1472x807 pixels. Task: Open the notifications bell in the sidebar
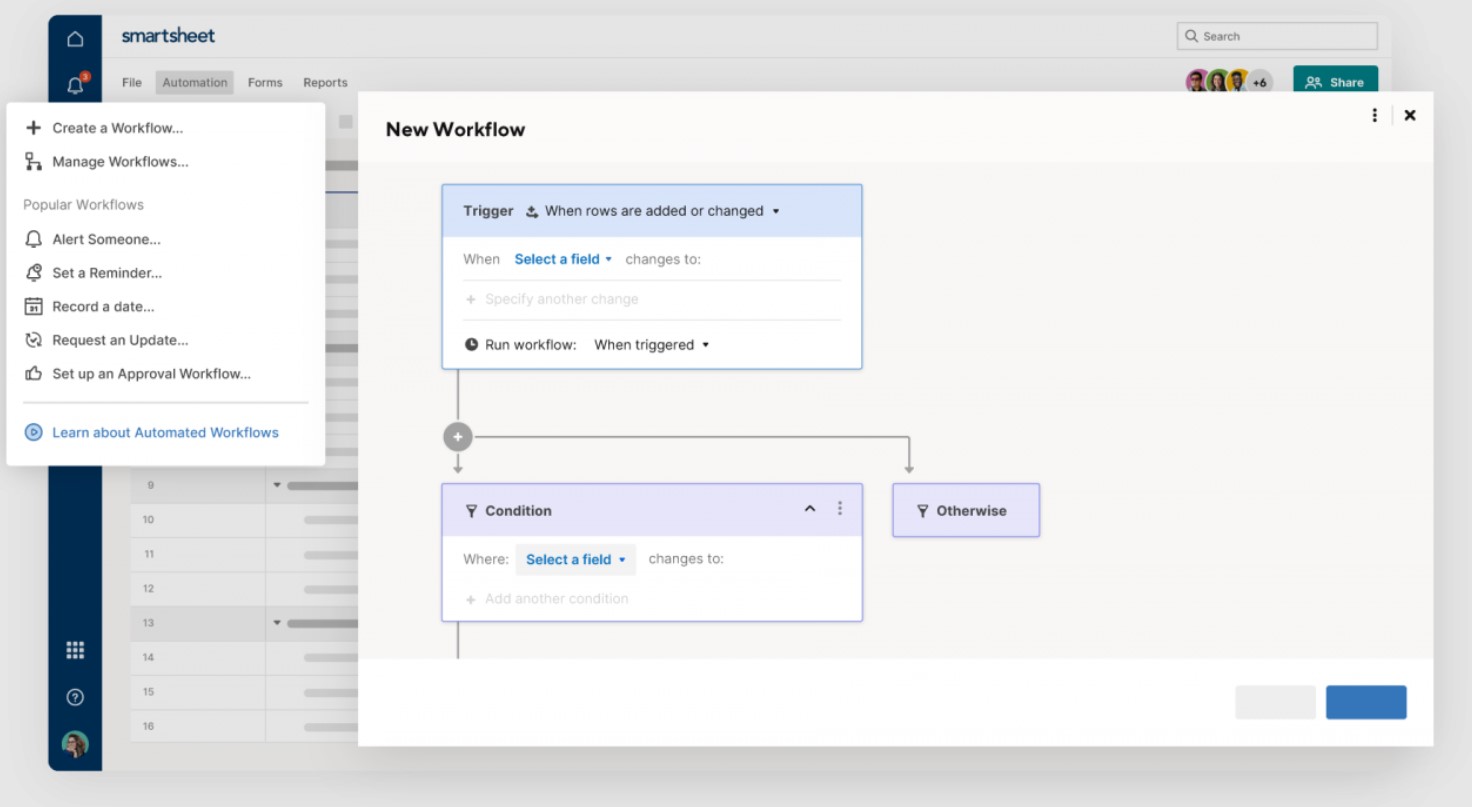[75, 85]
